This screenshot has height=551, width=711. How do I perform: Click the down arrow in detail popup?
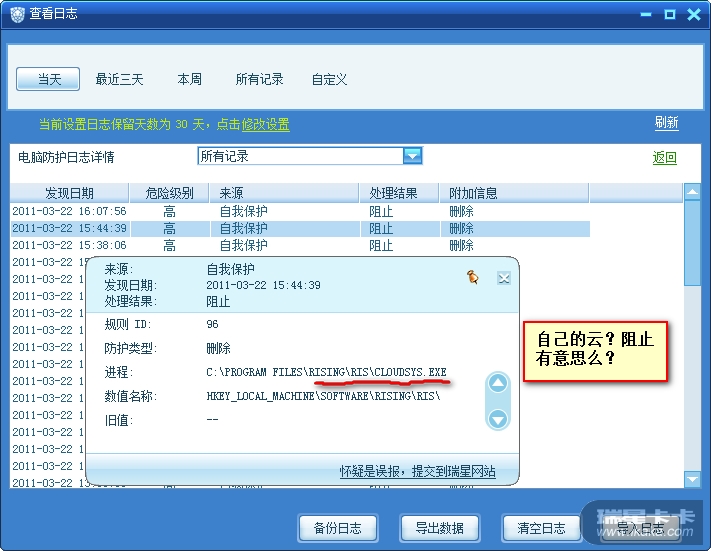497,419
